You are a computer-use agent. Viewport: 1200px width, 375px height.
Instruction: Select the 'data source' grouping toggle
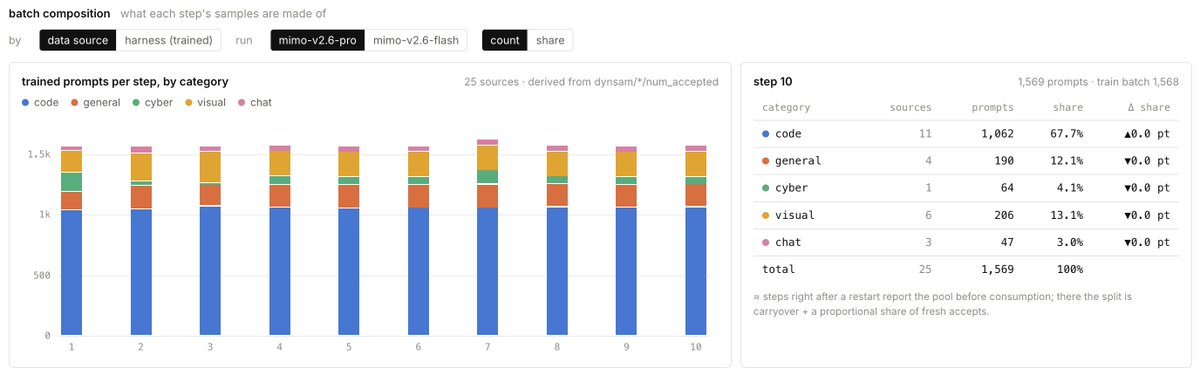click(x=78, y=40)
